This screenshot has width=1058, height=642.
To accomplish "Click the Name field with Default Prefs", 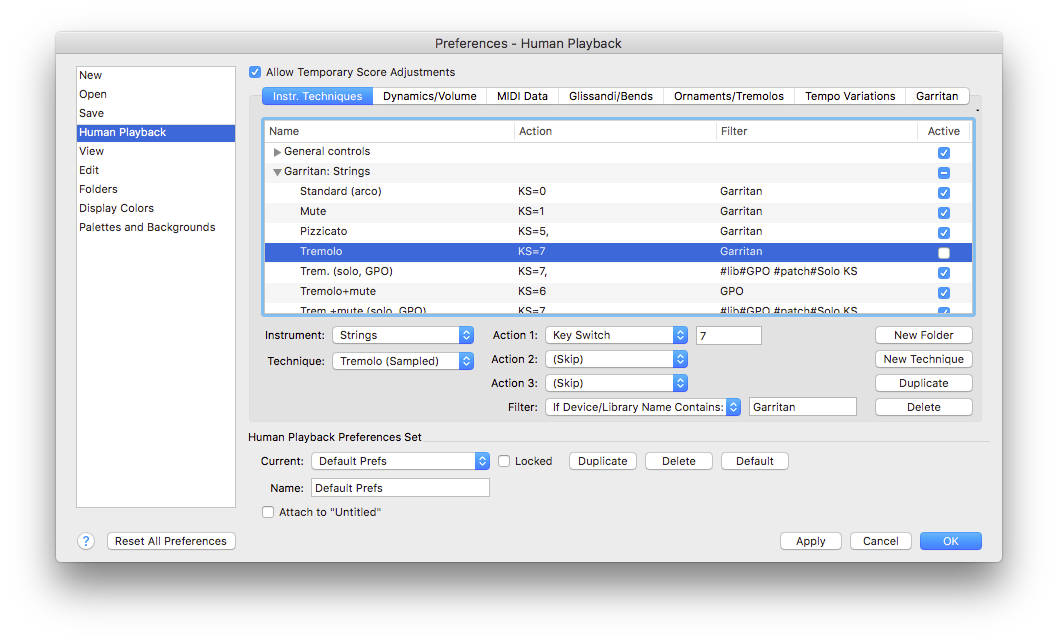I will tap(400, 488).
